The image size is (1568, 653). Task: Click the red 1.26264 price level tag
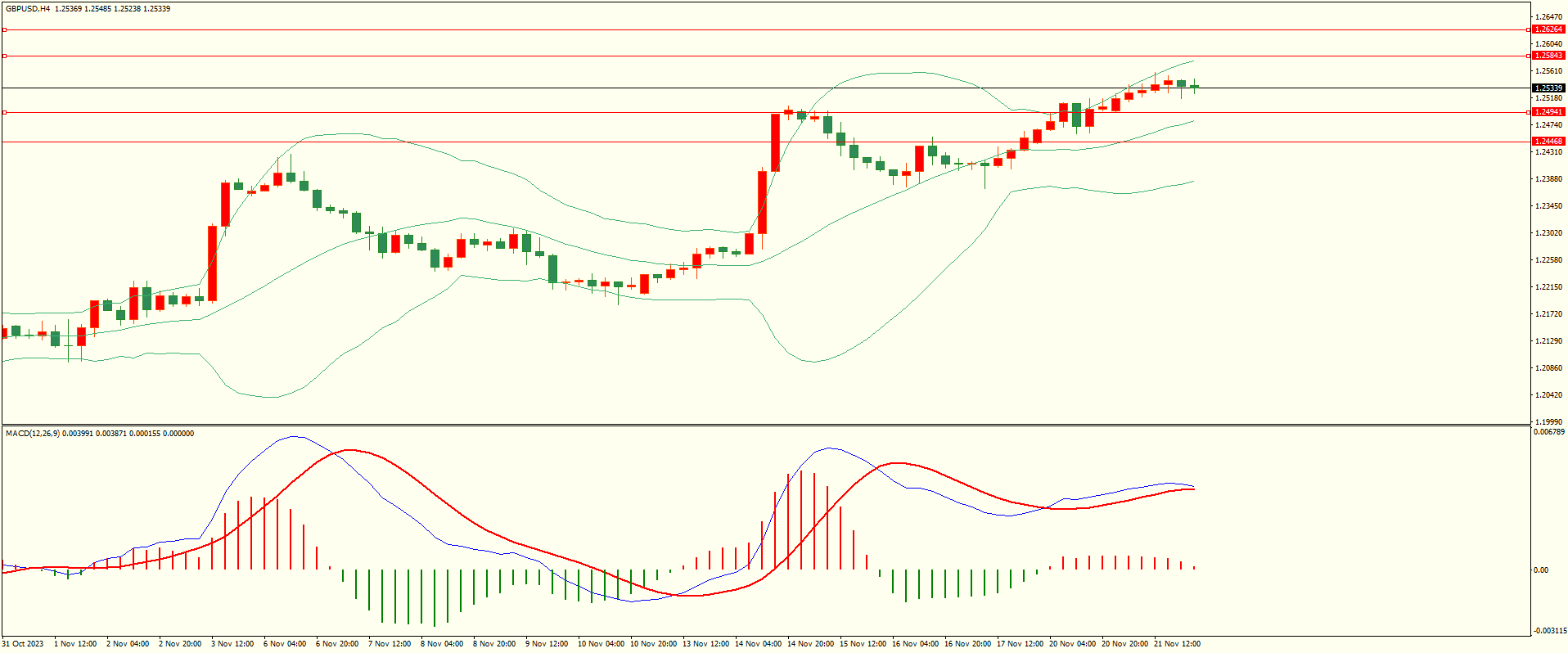[x=1548, y=29]
